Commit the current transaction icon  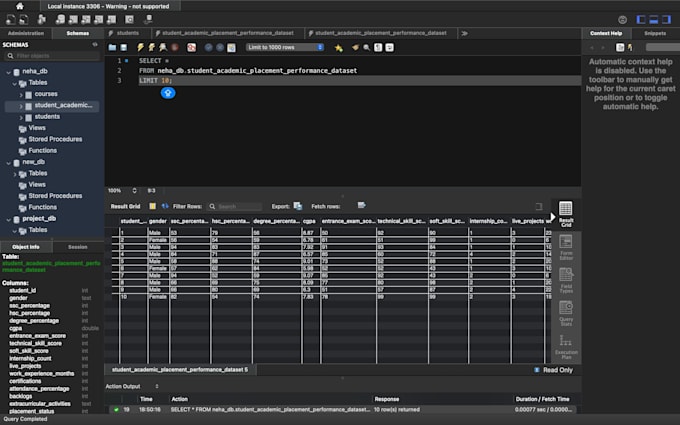point(209,47)
